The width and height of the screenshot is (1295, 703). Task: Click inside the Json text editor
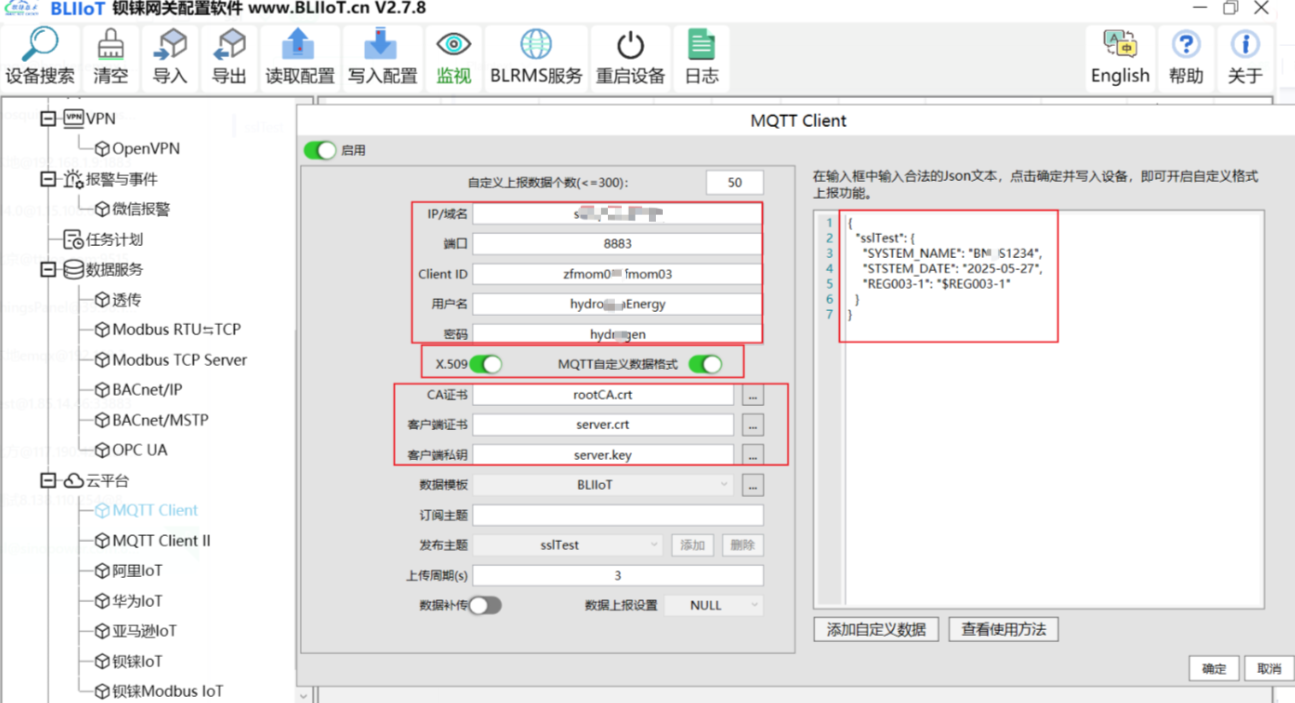[1039, 410]
